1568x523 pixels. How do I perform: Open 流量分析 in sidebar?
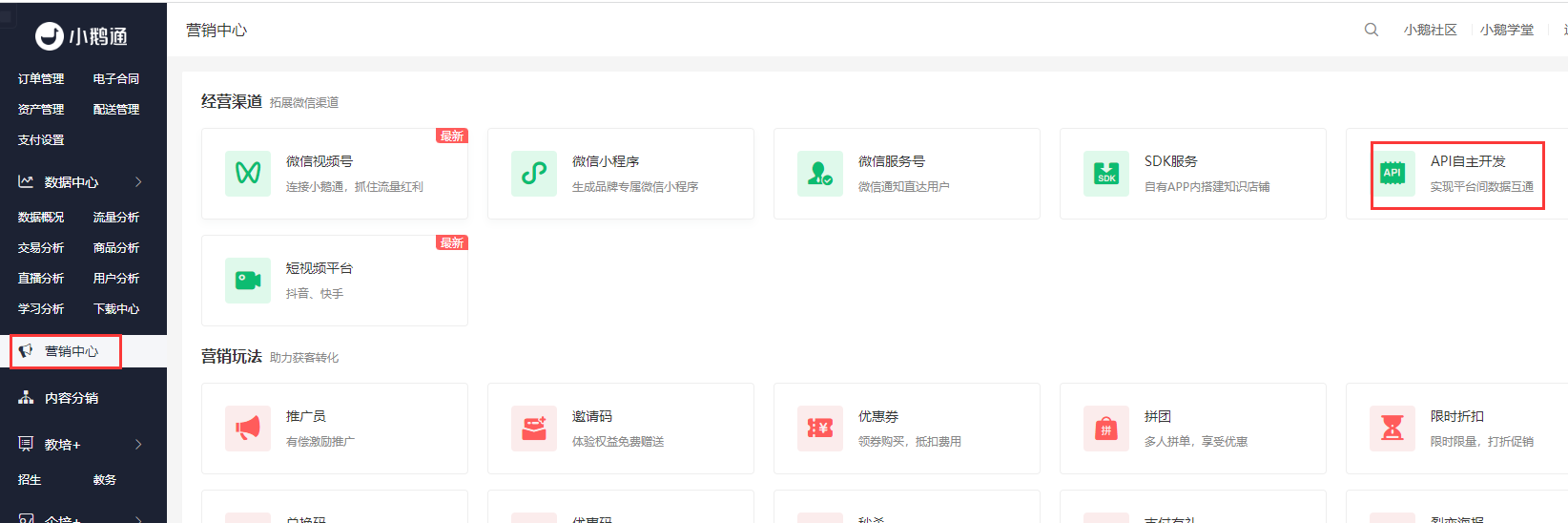tap(116, 218)
